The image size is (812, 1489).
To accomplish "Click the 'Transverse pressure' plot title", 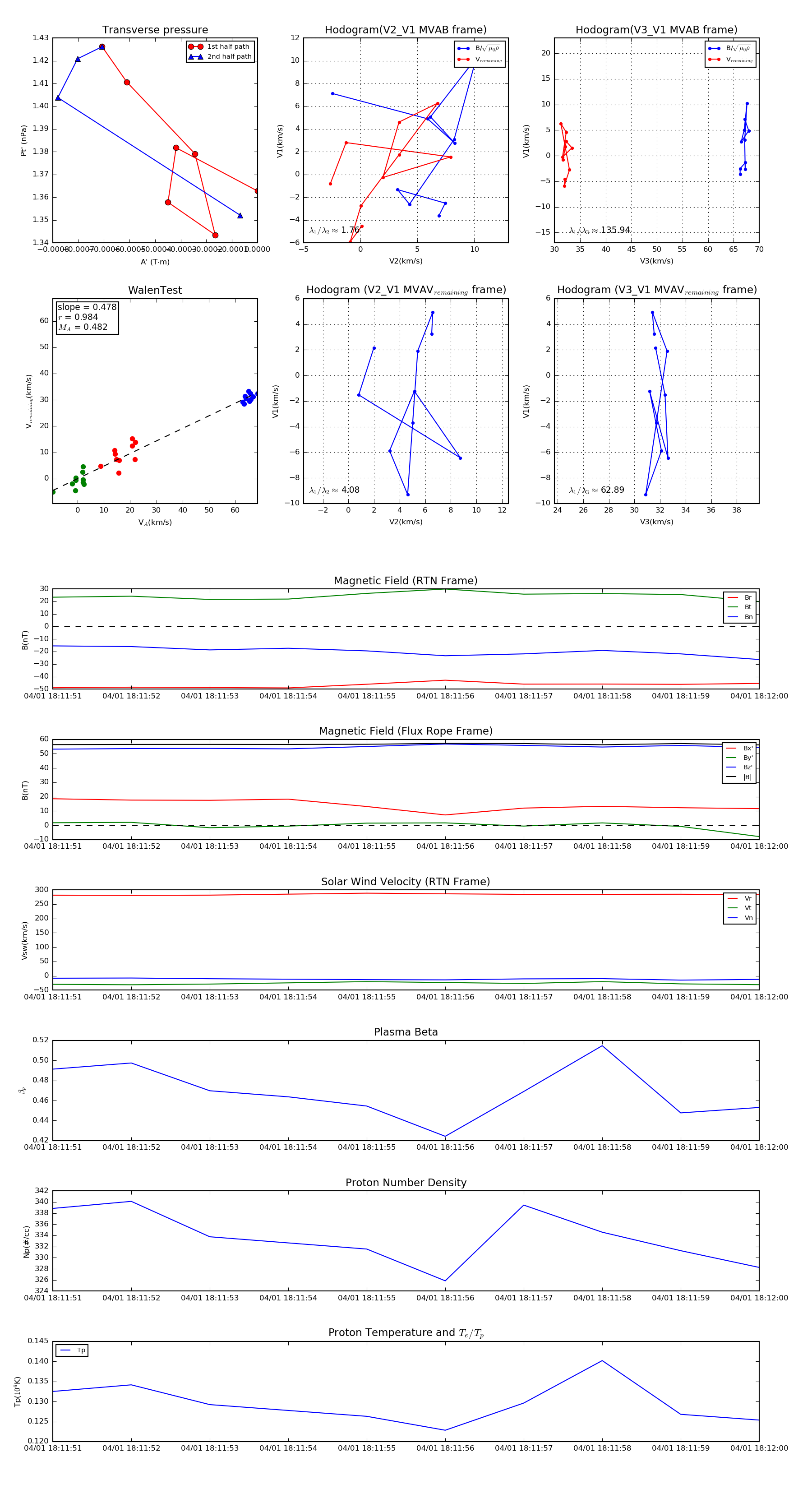I will click(155, 29).
